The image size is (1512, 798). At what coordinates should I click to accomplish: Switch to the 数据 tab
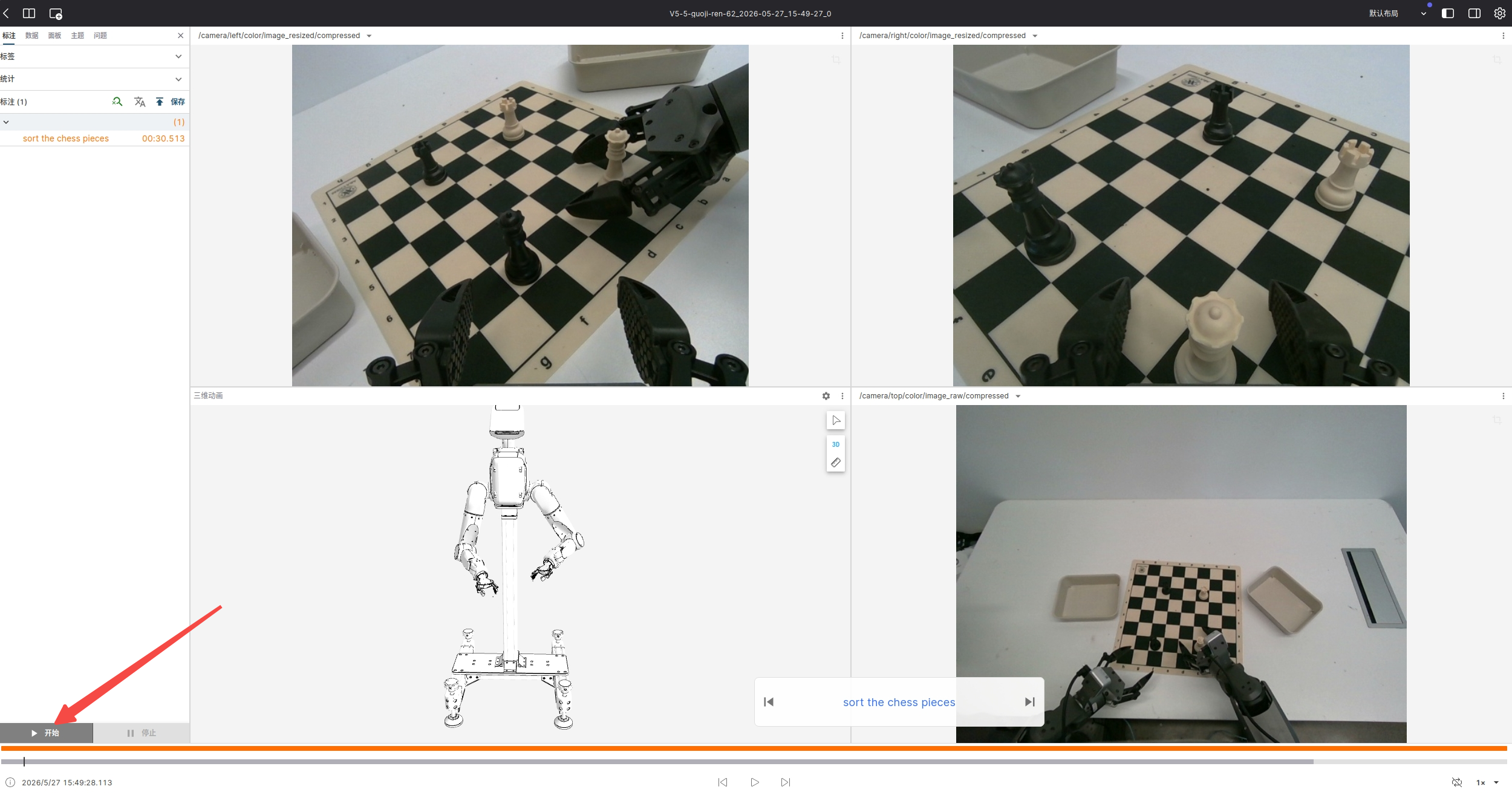[x=32, y=36]
